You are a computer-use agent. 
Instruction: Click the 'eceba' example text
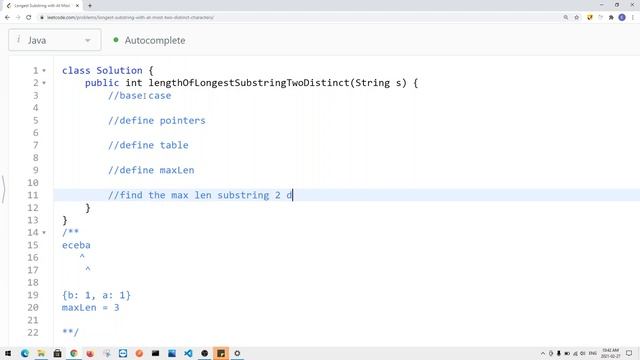tap(76, 245)
